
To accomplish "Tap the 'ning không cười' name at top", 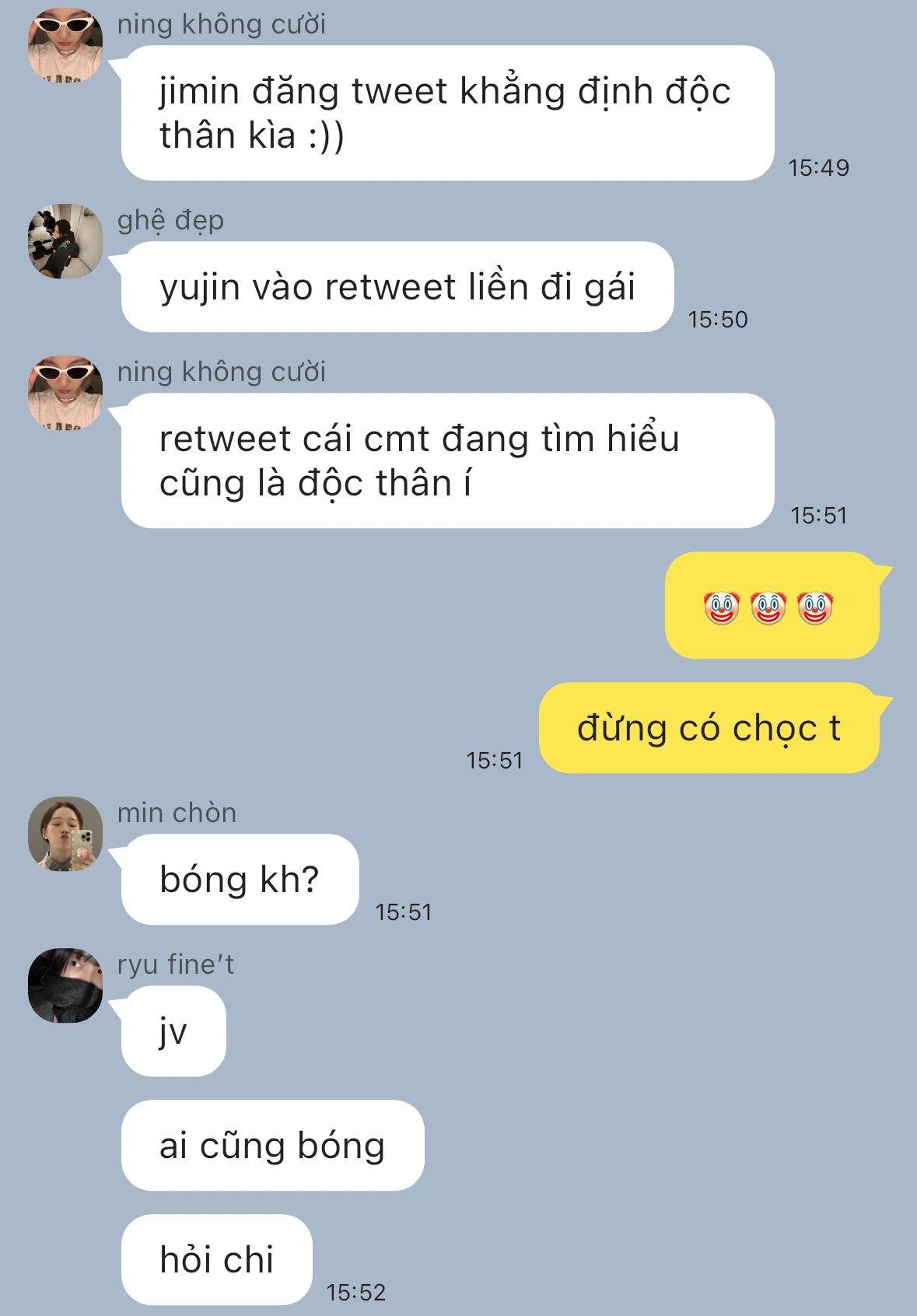I will click(222, 24).
